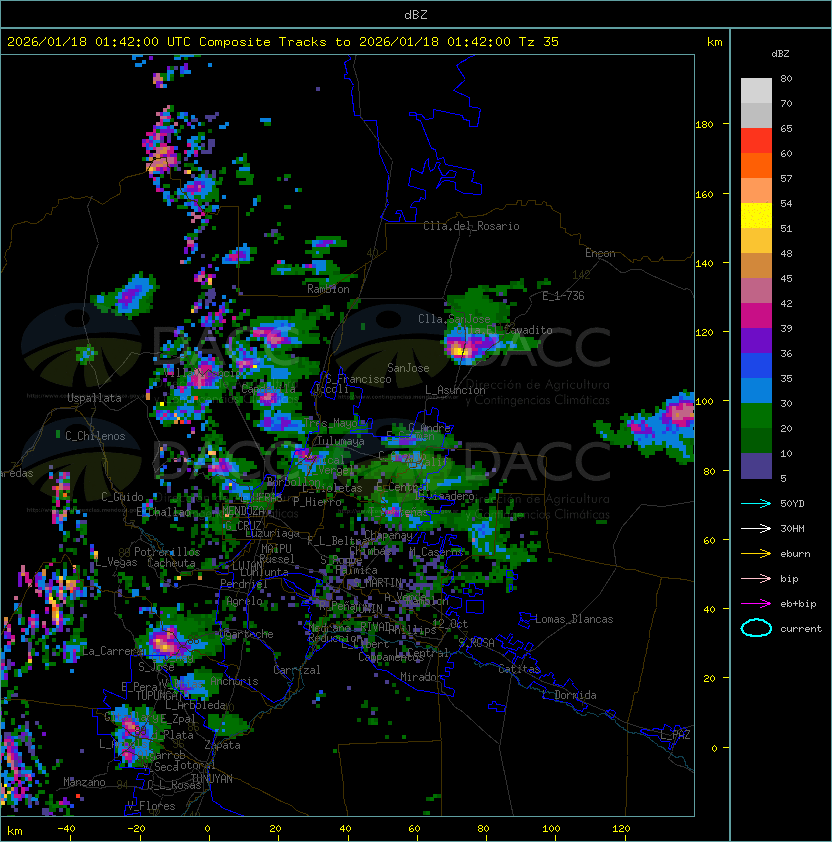This screenshot has height=842, width=832.
Task: Click the yellow-core storm cell near Clla.SanJose
Action: [461, 351]
